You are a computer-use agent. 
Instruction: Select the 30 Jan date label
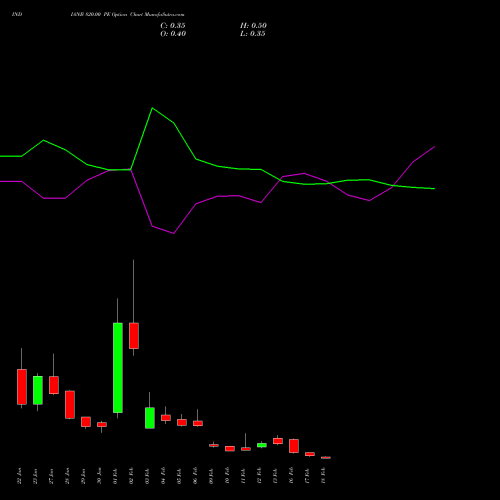pyautogui.click(x=99, y=476)
